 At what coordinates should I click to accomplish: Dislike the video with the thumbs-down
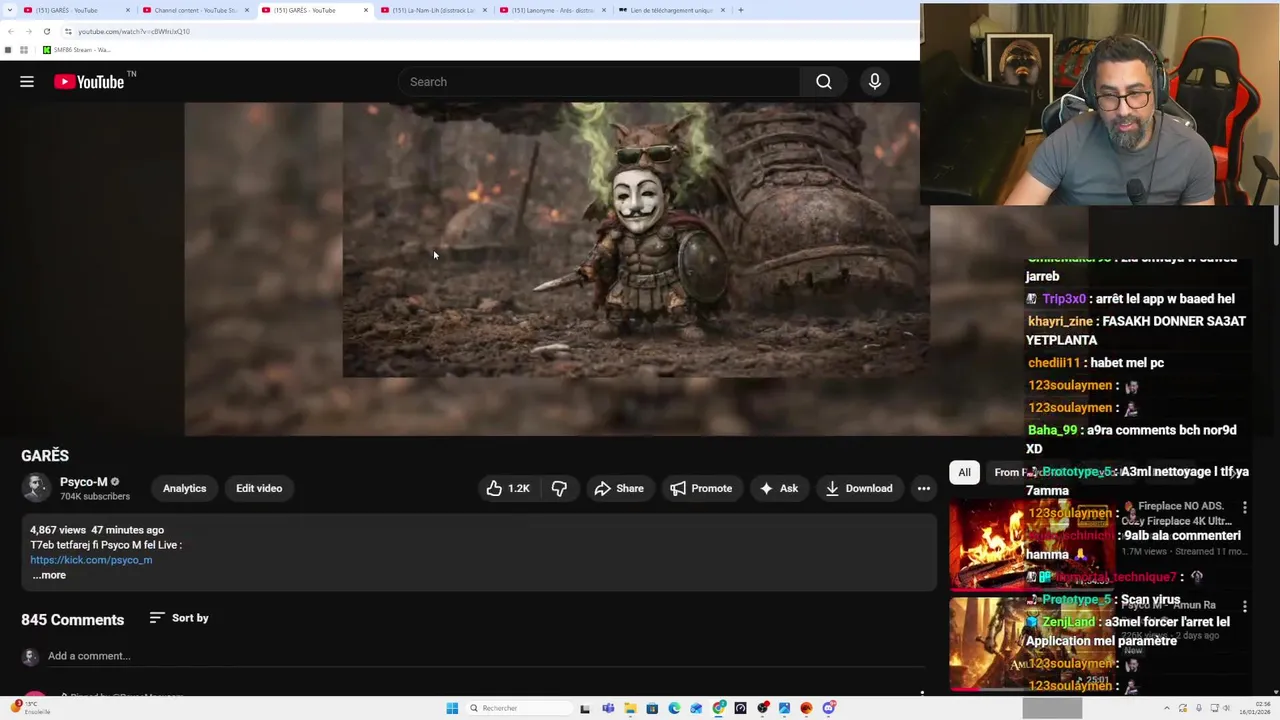click(x=559, y=488)
